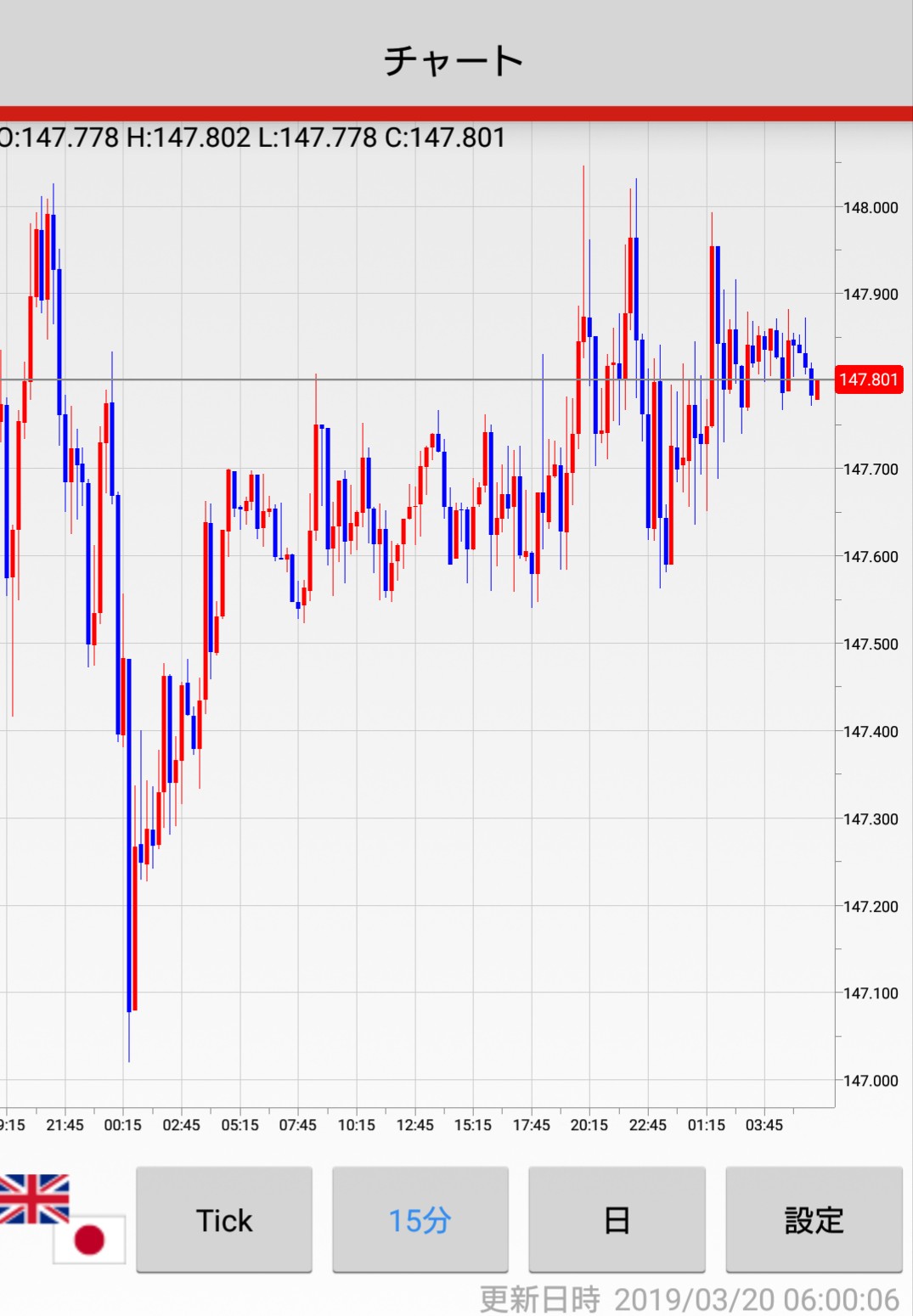
Task: Tap the UK flag currency icon
Action: click(32, 1199)
